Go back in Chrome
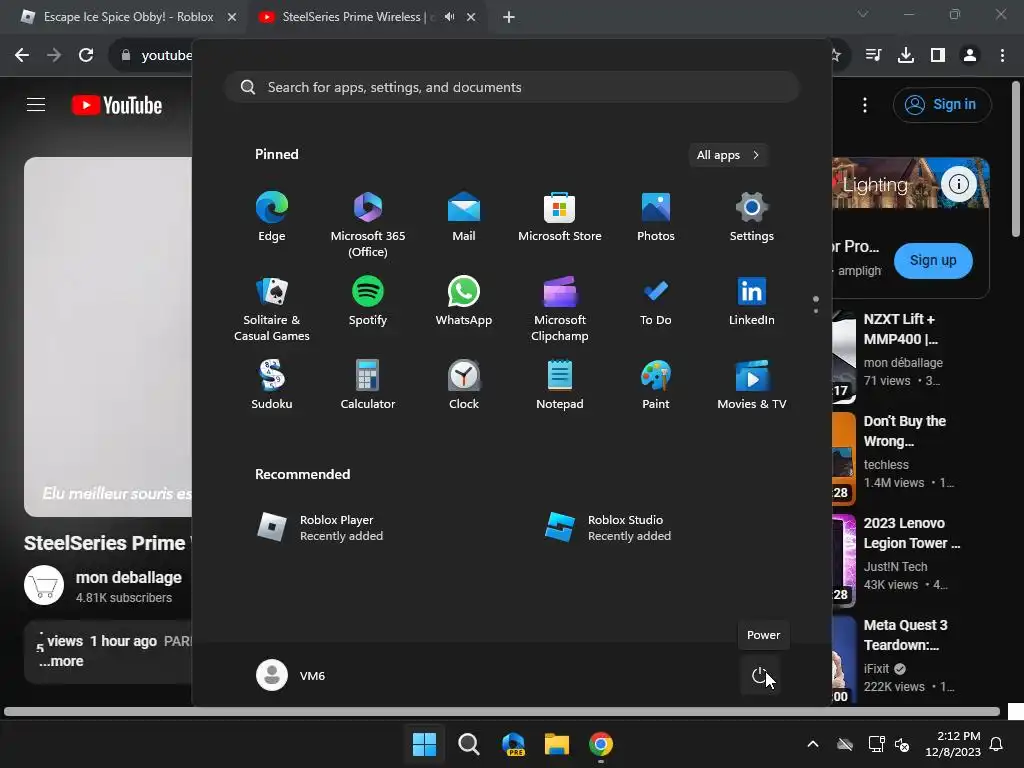The height and width of the screenshot is (768, 1024). pos(22,55)
